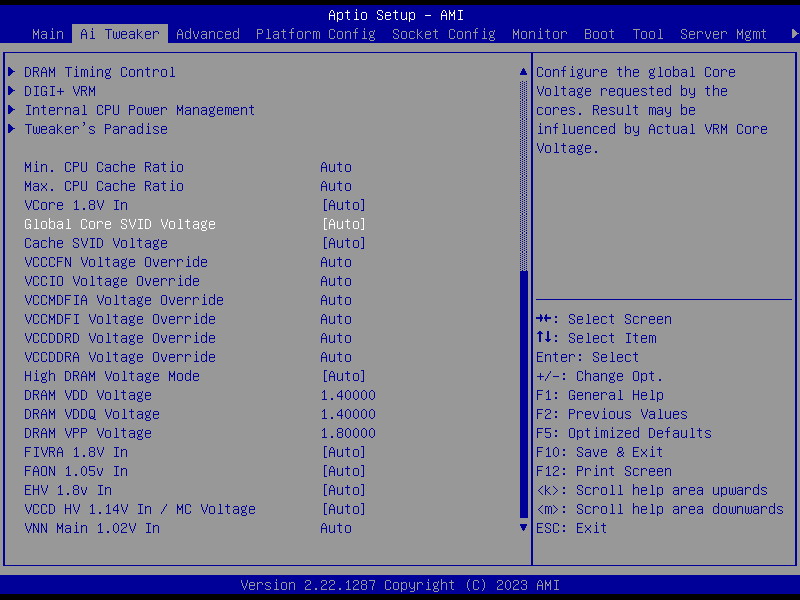Click the F12: Print Screen hint
Screen dimensions: 800x600
[x=604, y=471]
